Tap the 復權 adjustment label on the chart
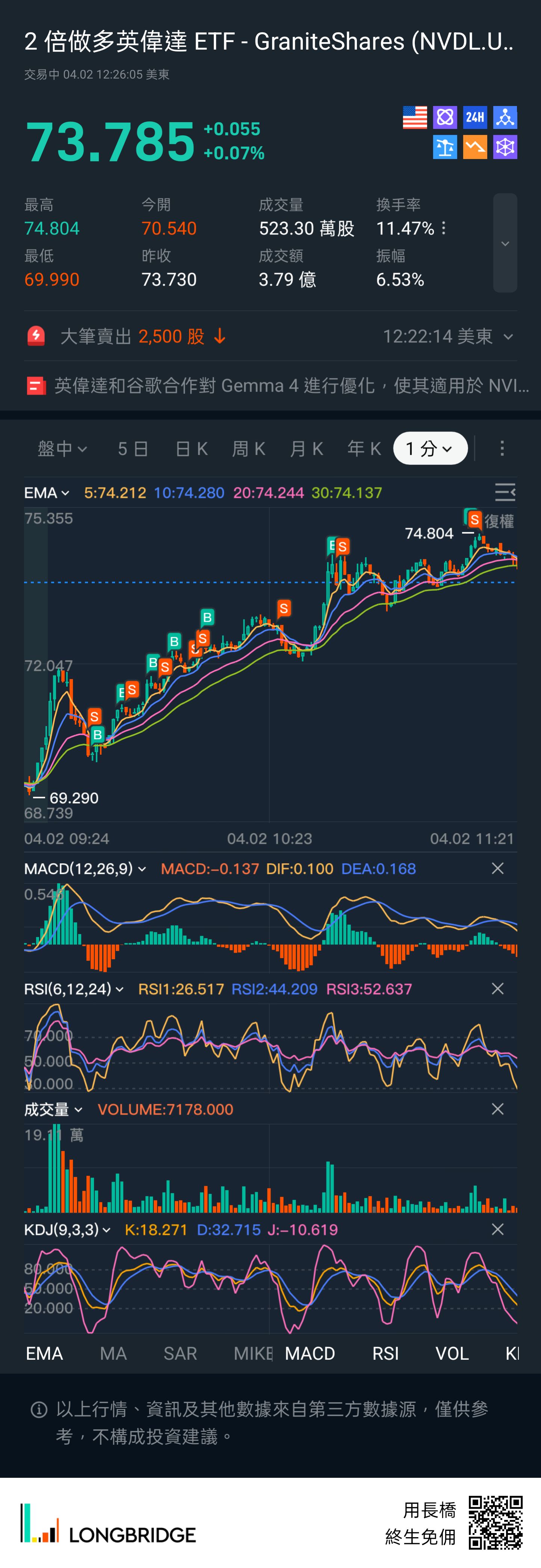Screen dimensions: 541x1568 click(499, 522)
